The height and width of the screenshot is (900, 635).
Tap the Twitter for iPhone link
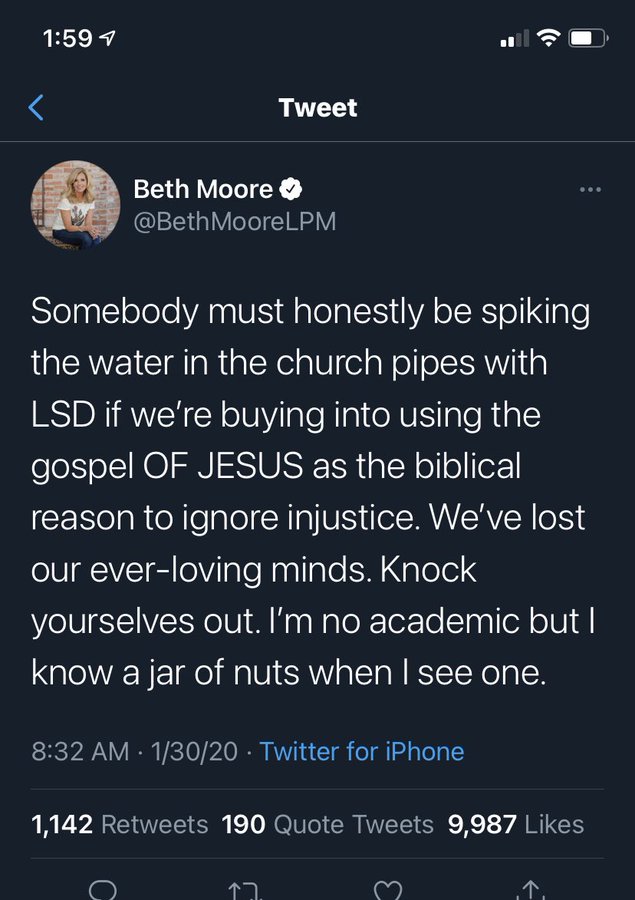362,751
